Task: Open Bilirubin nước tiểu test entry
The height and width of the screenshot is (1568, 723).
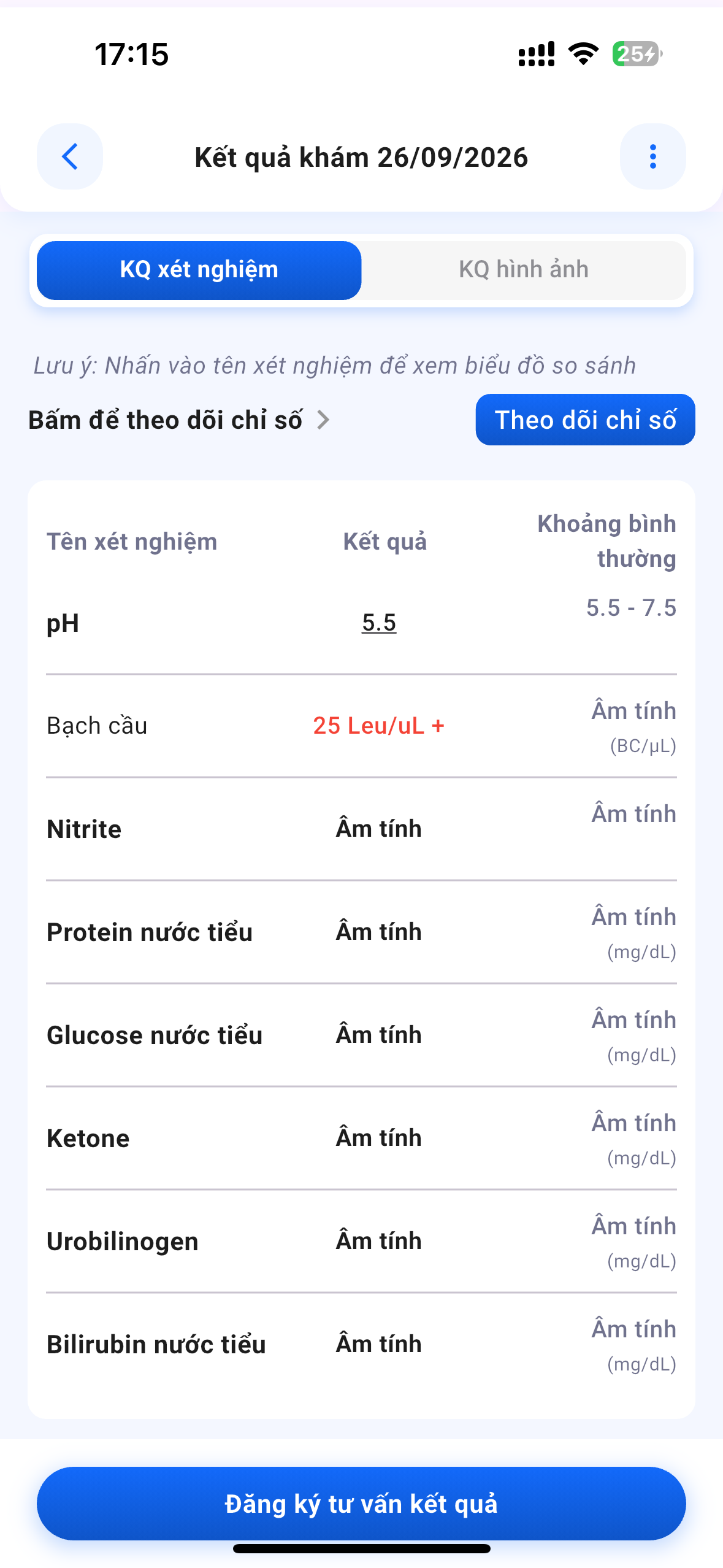Action: 156,1345
